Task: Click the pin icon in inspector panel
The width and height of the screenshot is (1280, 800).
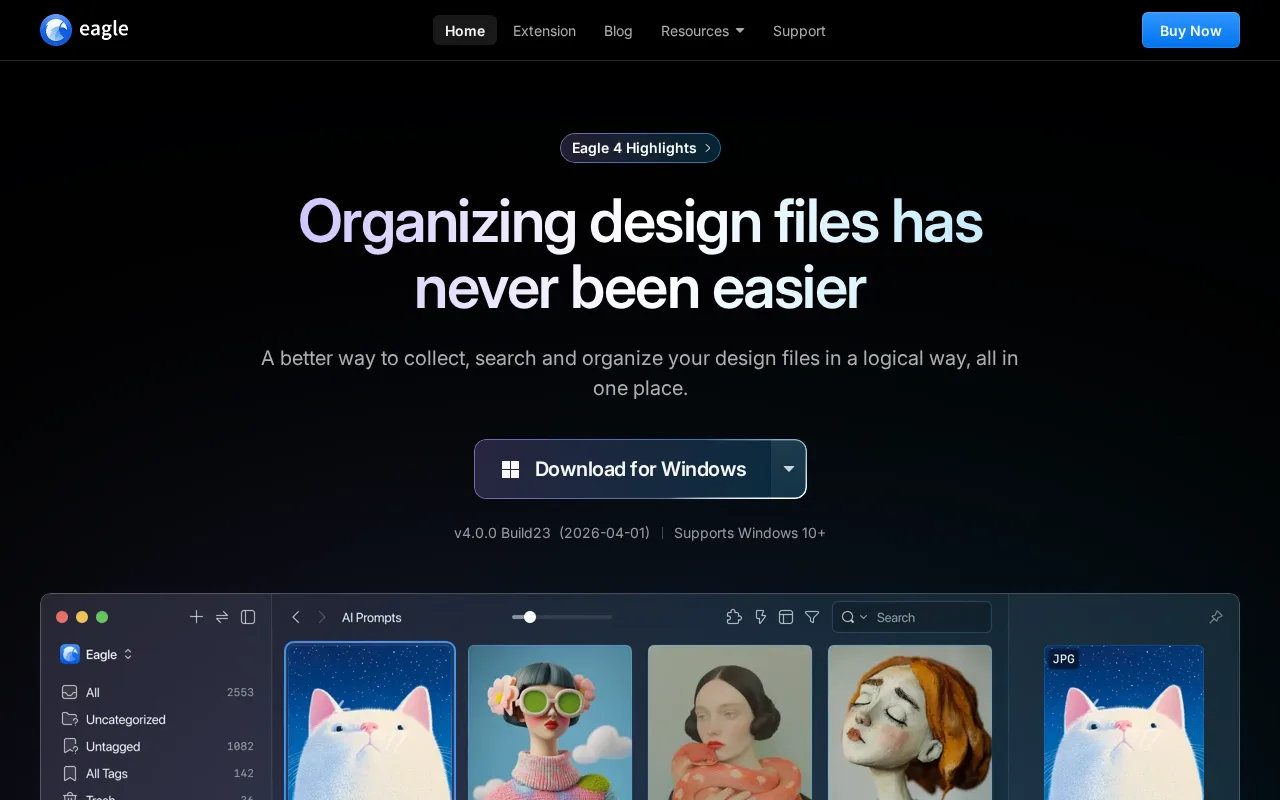Action: [1216, 617]
